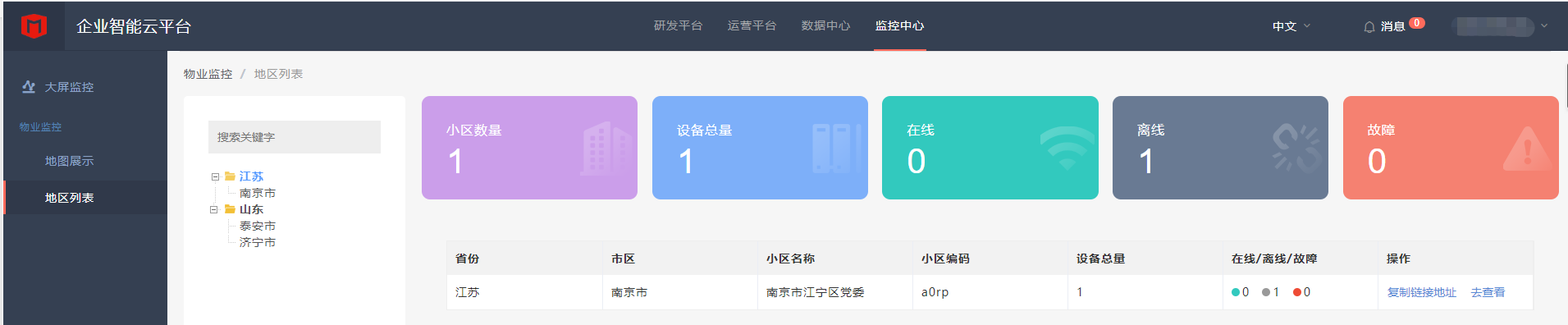Open the bell notification icon
The width and height of the screenshot is (1568, 325).
pos(1369,27)
